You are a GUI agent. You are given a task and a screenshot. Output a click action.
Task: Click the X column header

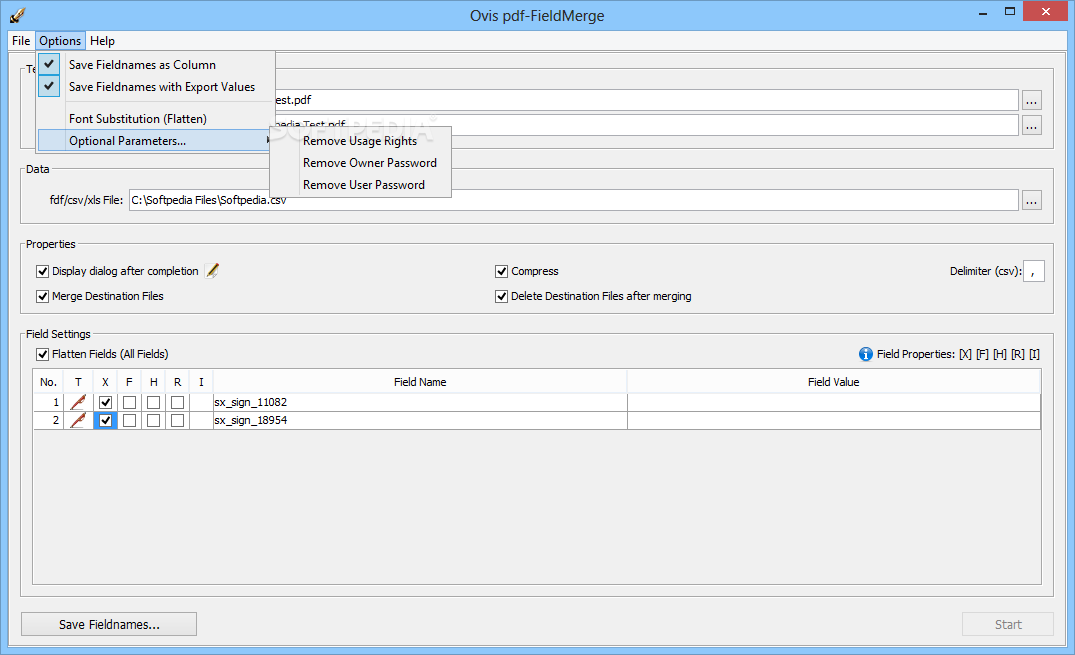(x=105, y=382)
